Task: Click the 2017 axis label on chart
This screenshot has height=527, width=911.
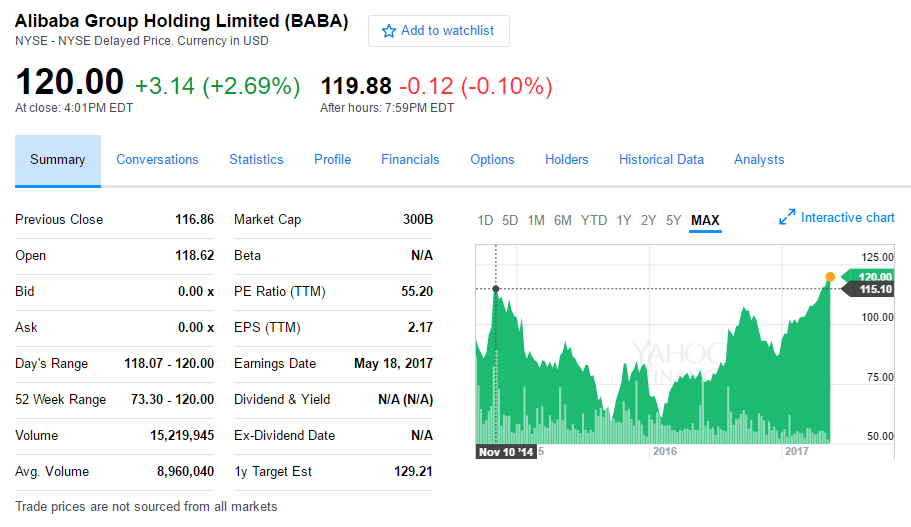Action: [797, 451]
